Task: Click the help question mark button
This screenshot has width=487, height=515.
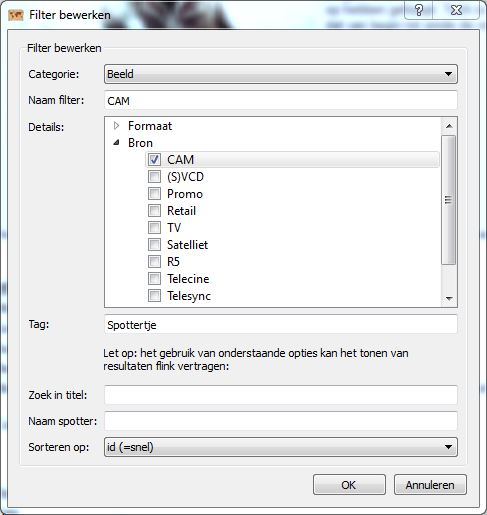Action: (418, 10)
